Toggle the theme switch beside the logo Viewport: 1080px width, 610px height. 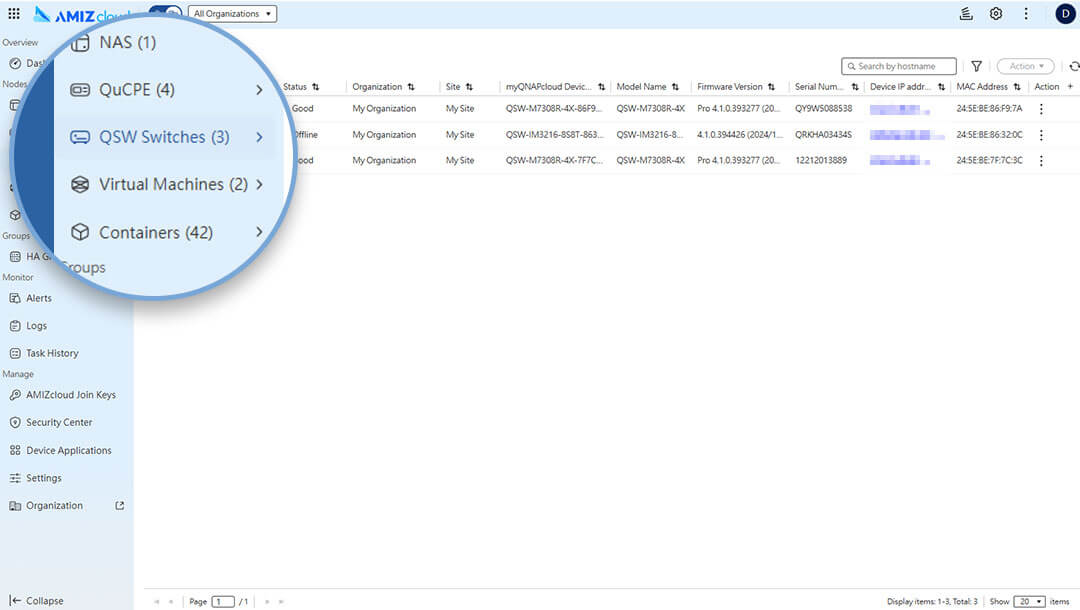pos(166,14)
